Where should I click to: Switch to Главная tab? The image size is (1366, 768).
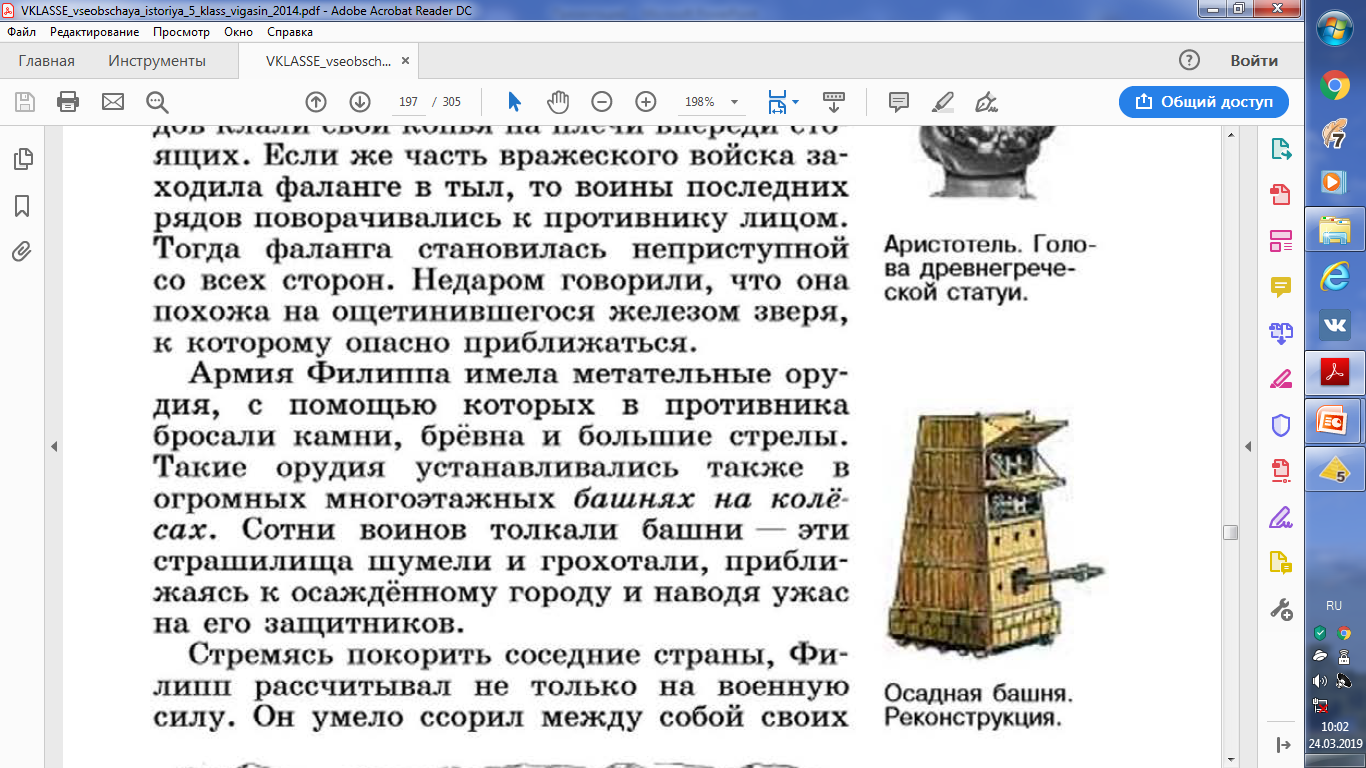[46, 61]
